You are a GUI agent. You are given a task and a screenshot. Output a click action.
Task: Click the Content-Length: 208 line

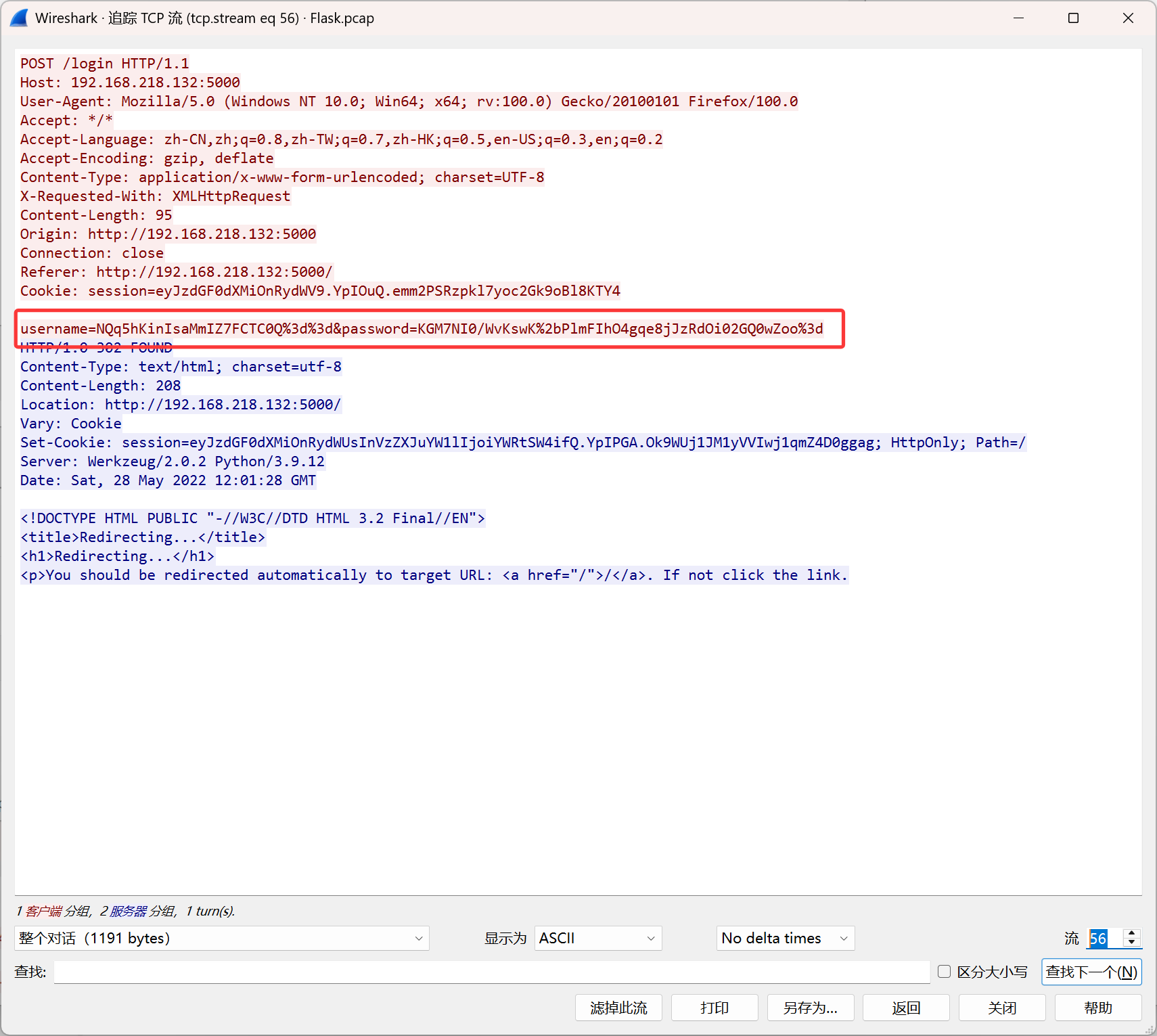(101, 386)
